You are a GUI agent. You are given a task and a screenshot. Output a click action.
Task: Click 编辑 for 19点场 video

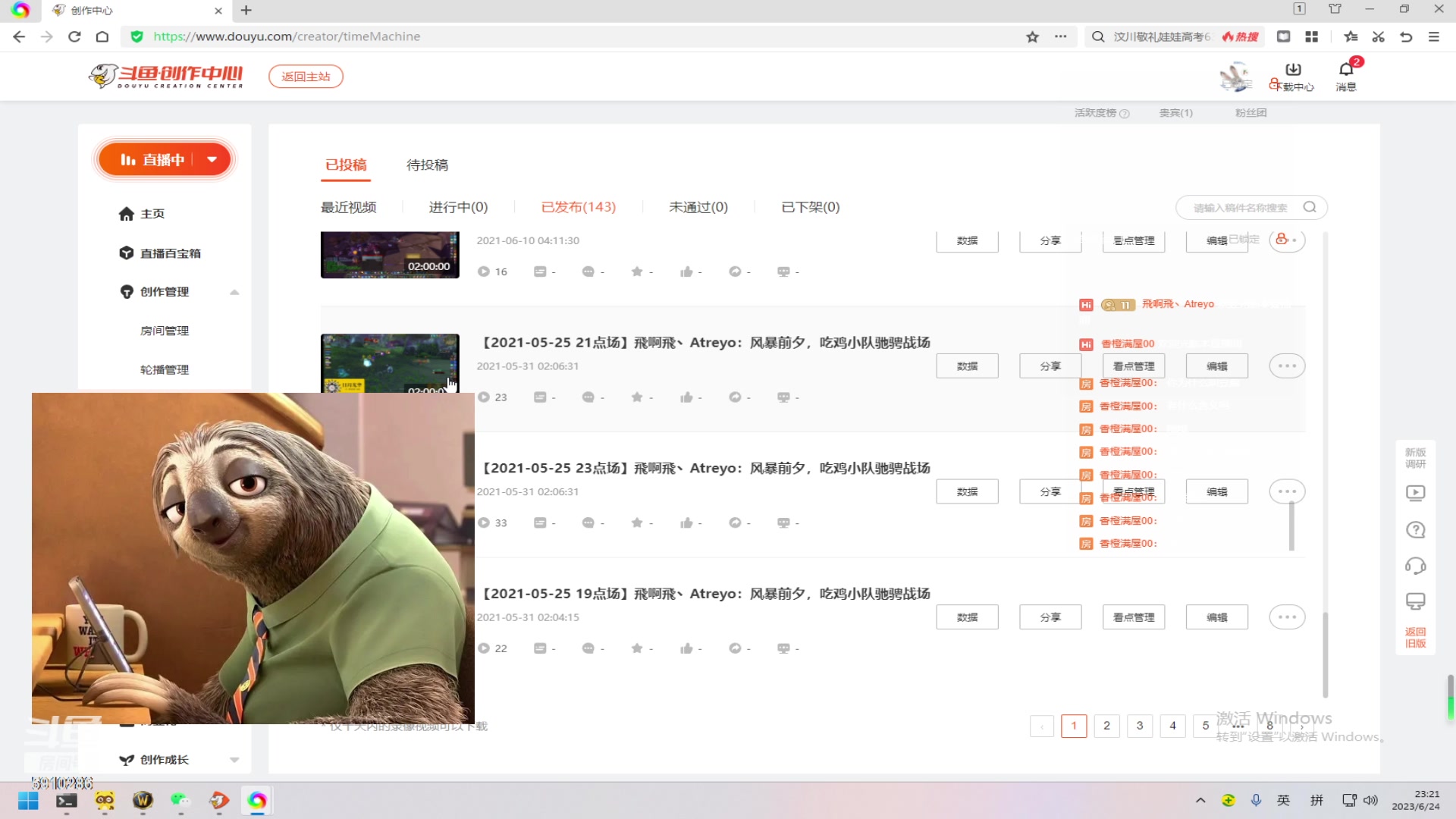(x=1217, y=617)
